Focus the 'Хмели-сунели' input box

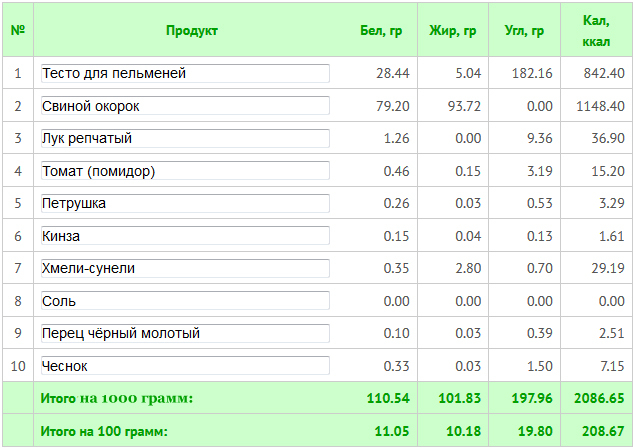click(x=185, y=269)
